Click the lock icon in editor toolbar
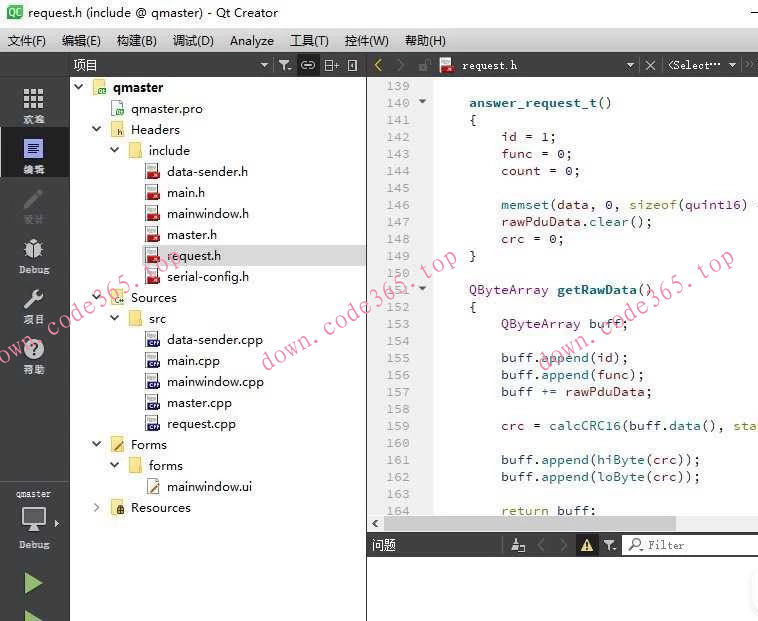The image size is (758, 621). [x=424, y=65]
